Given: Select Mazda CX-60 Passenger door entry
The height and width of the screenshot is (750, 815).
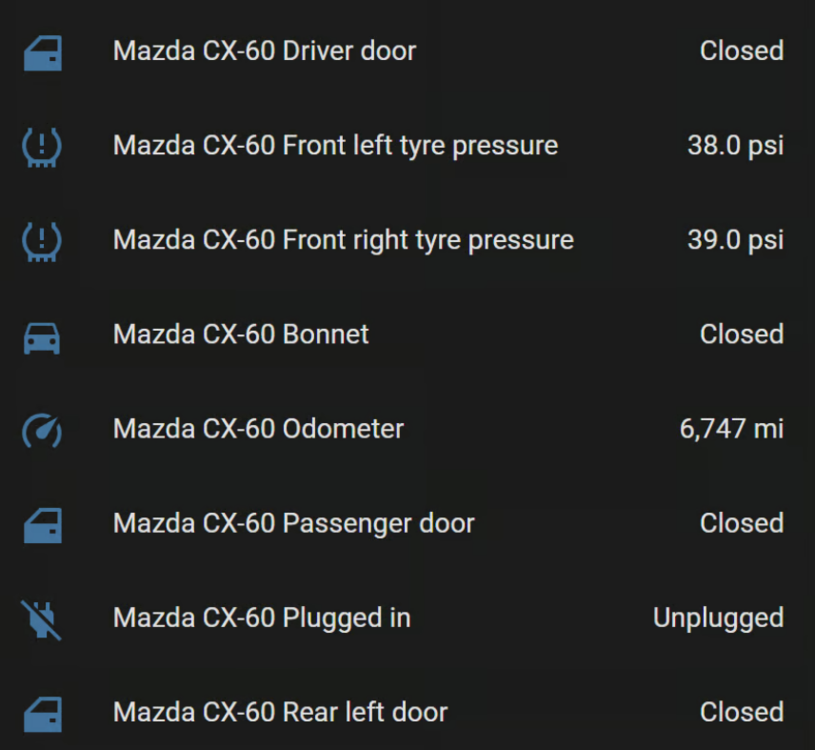Looking at the screenshot, I should coord(293,523).
